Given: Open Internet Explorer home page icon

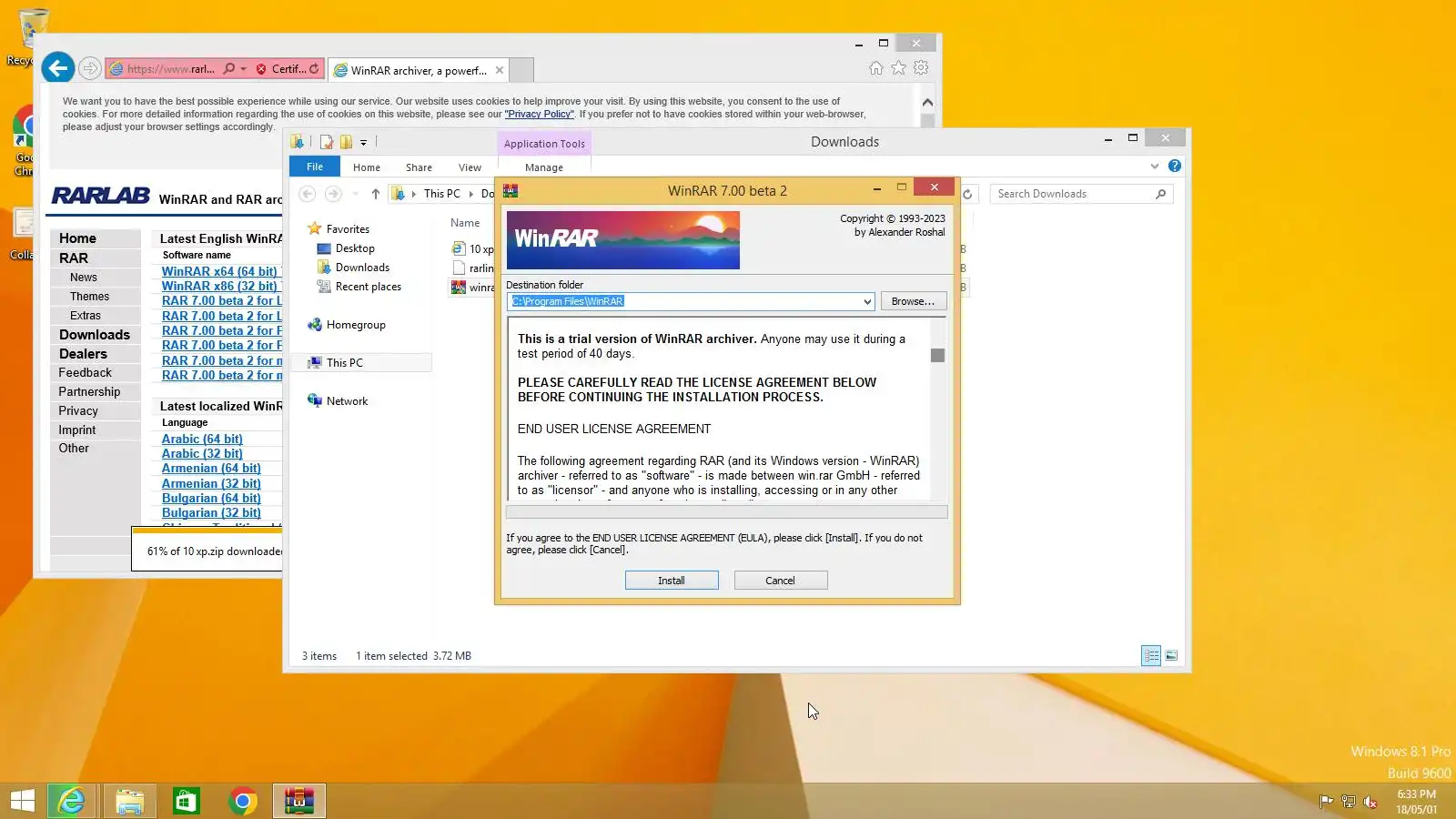Looking at the screenshot, I should pos(875,68).
